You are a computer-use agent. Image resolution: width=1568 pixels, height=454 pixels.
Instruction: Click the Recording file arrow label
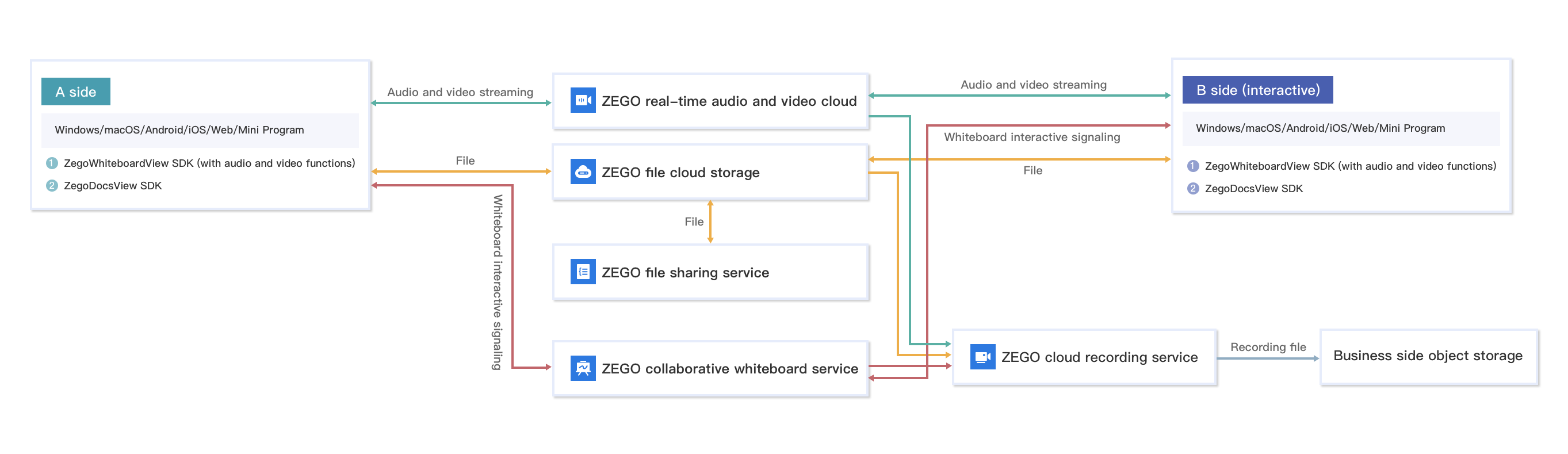point(1267,347)
